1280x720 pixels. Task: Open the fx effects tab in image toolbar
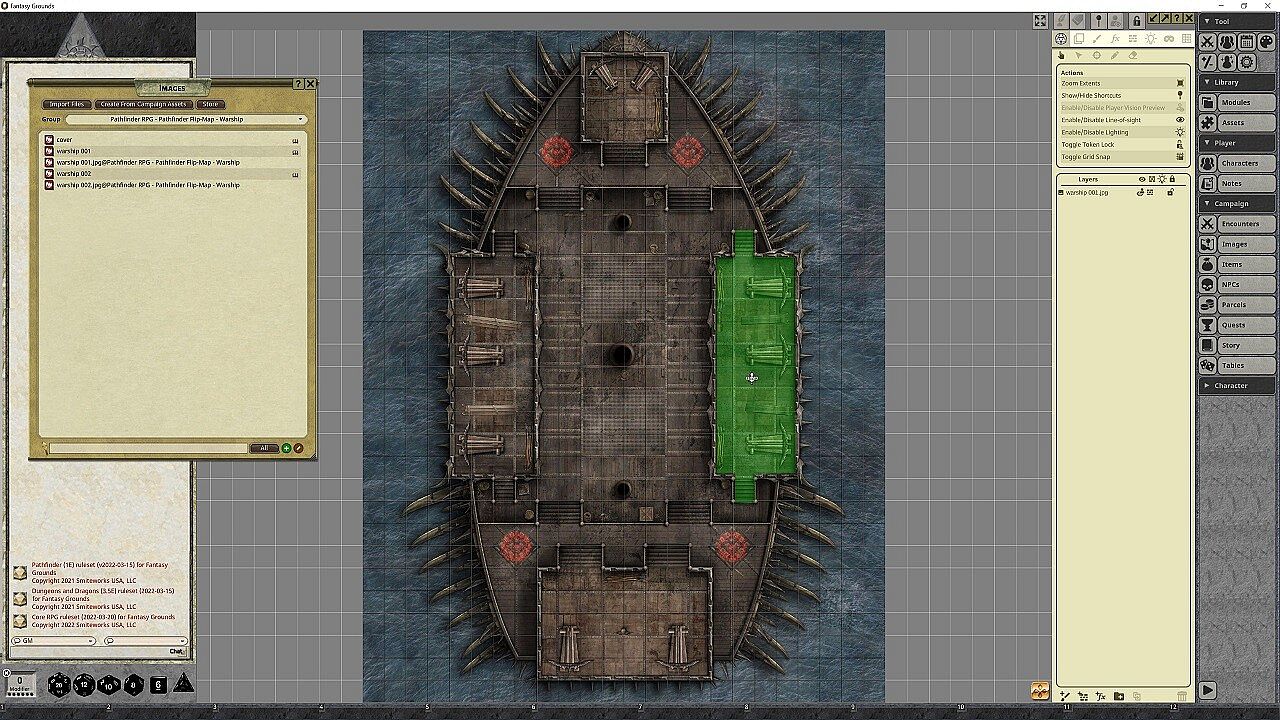coord(1115,39)
